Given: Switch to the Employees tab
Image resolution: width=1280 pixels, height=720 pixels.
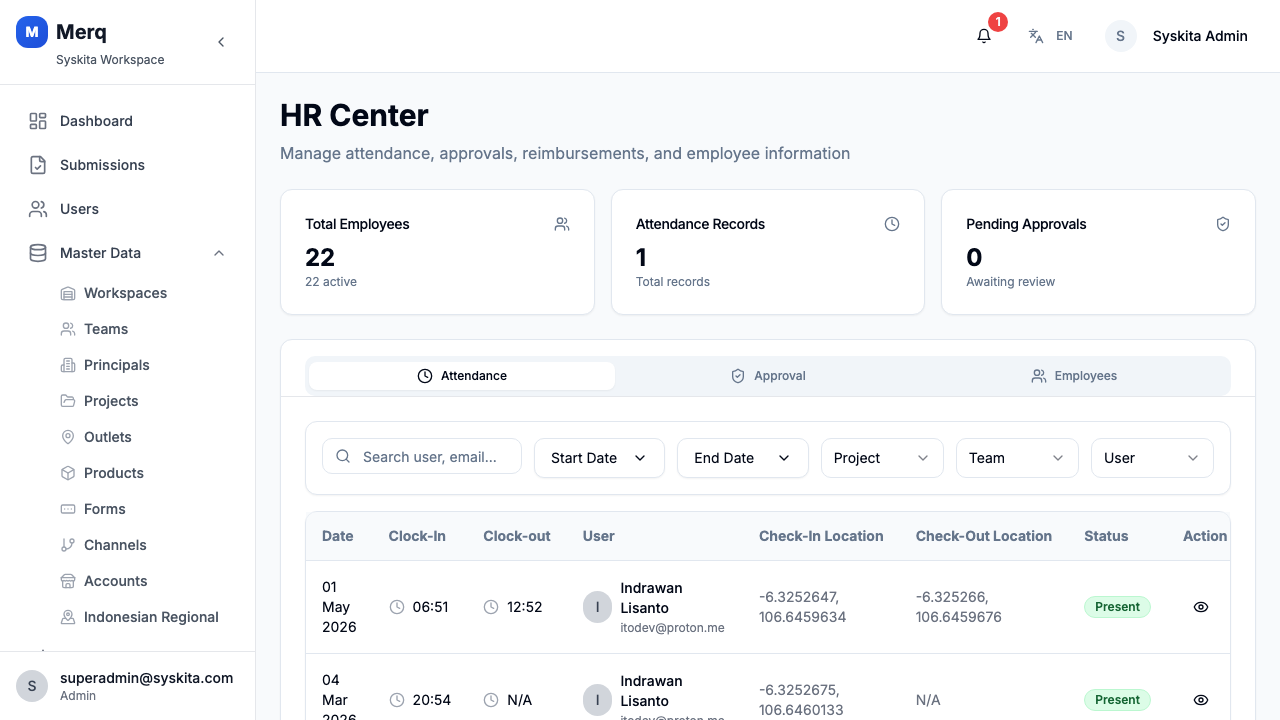Looking at the screenshot, I should [x=1074, y=376].
